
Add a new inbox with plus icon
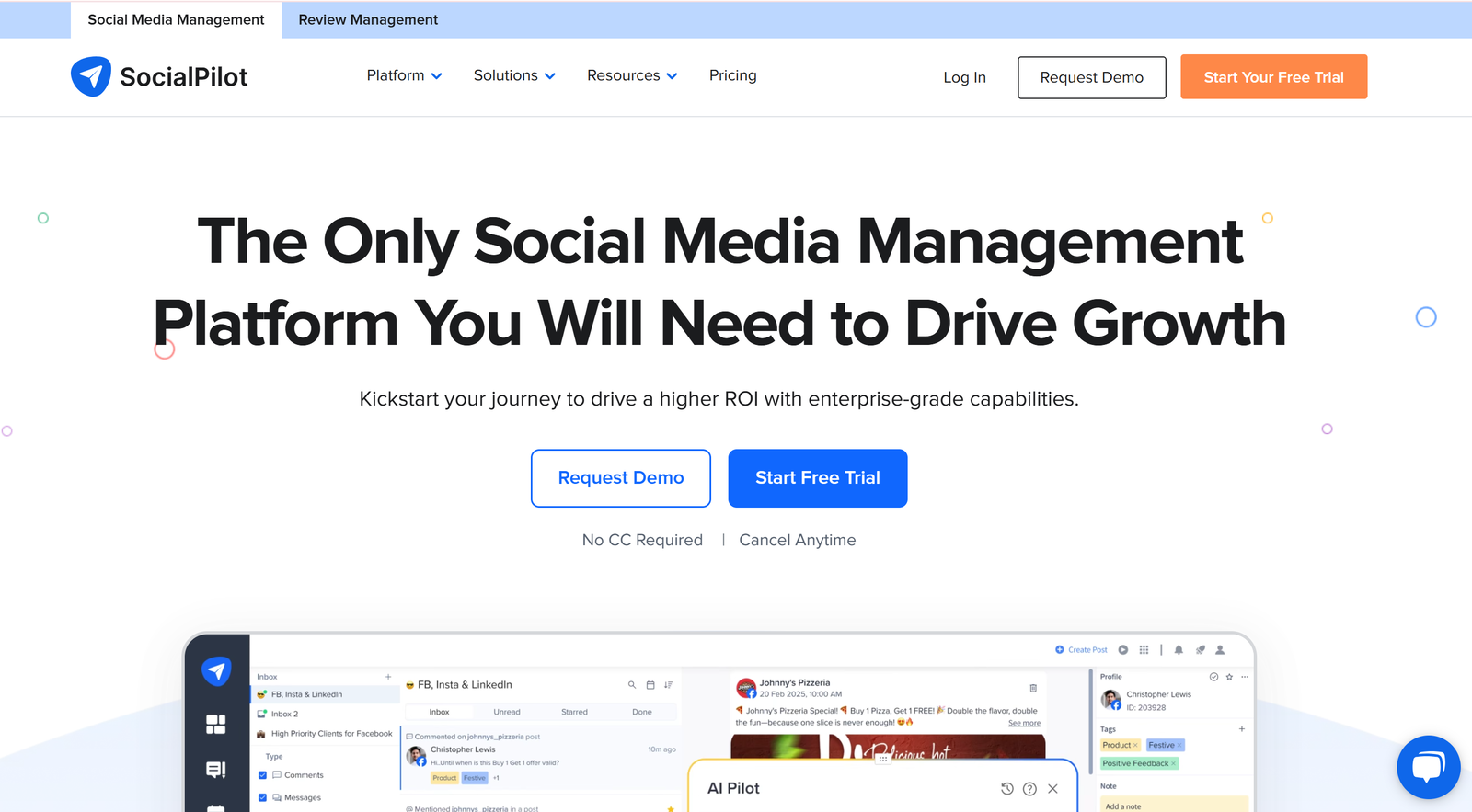(388, 677)
